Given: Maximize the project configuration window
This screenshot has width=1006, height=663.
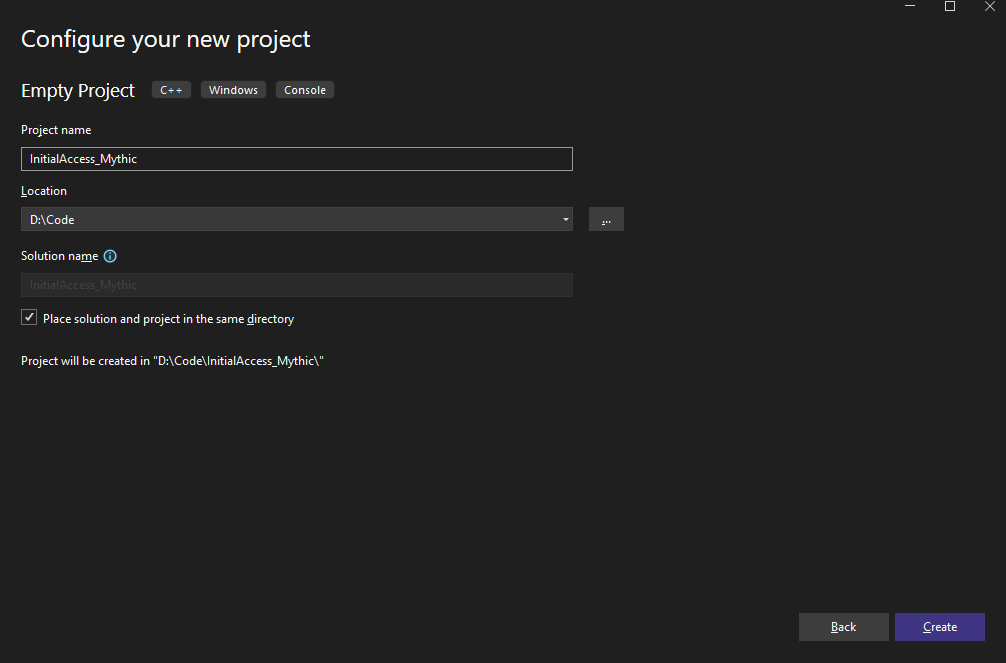Looking at the screenshot, I should pos(950,7).
